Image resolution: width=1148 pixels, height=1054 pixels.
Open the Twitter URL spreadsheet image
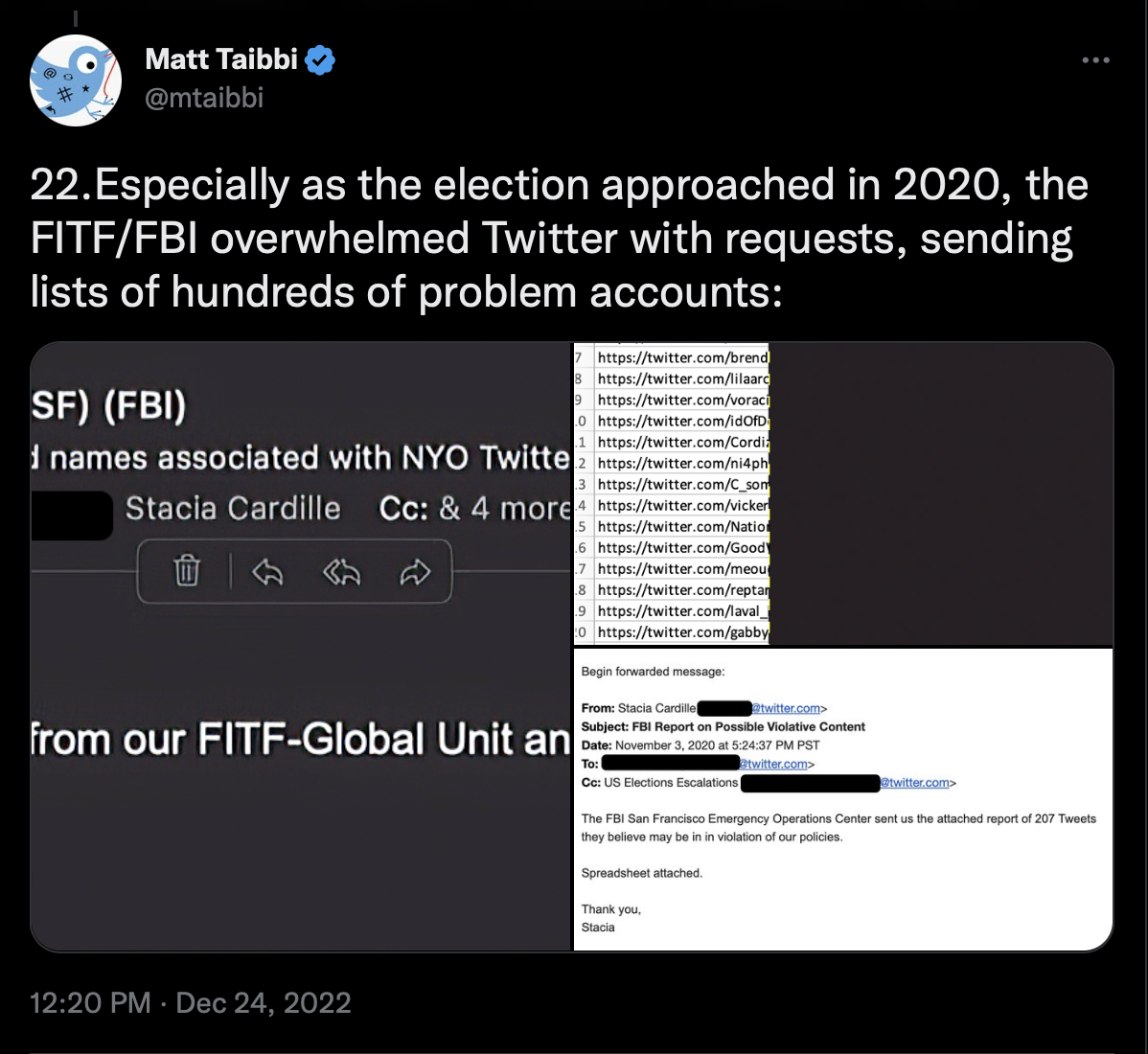click(x=842, y=493)
